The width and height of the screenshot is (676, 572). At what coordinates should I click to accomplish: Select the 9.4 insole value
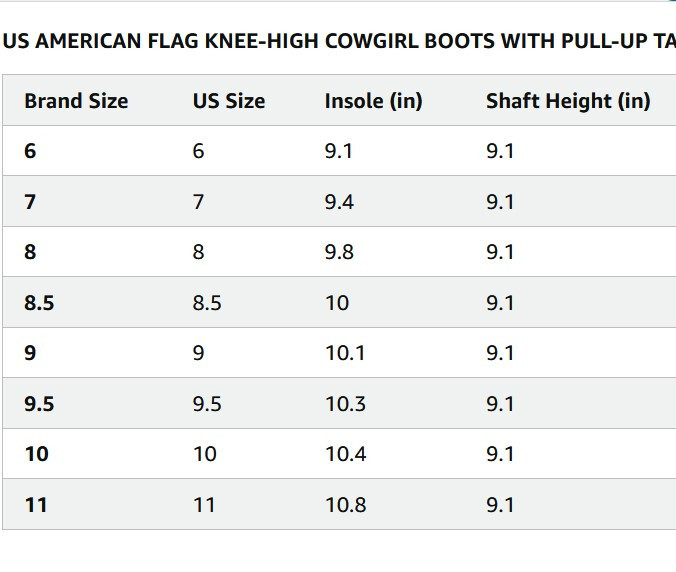click(x=339, y=202)
